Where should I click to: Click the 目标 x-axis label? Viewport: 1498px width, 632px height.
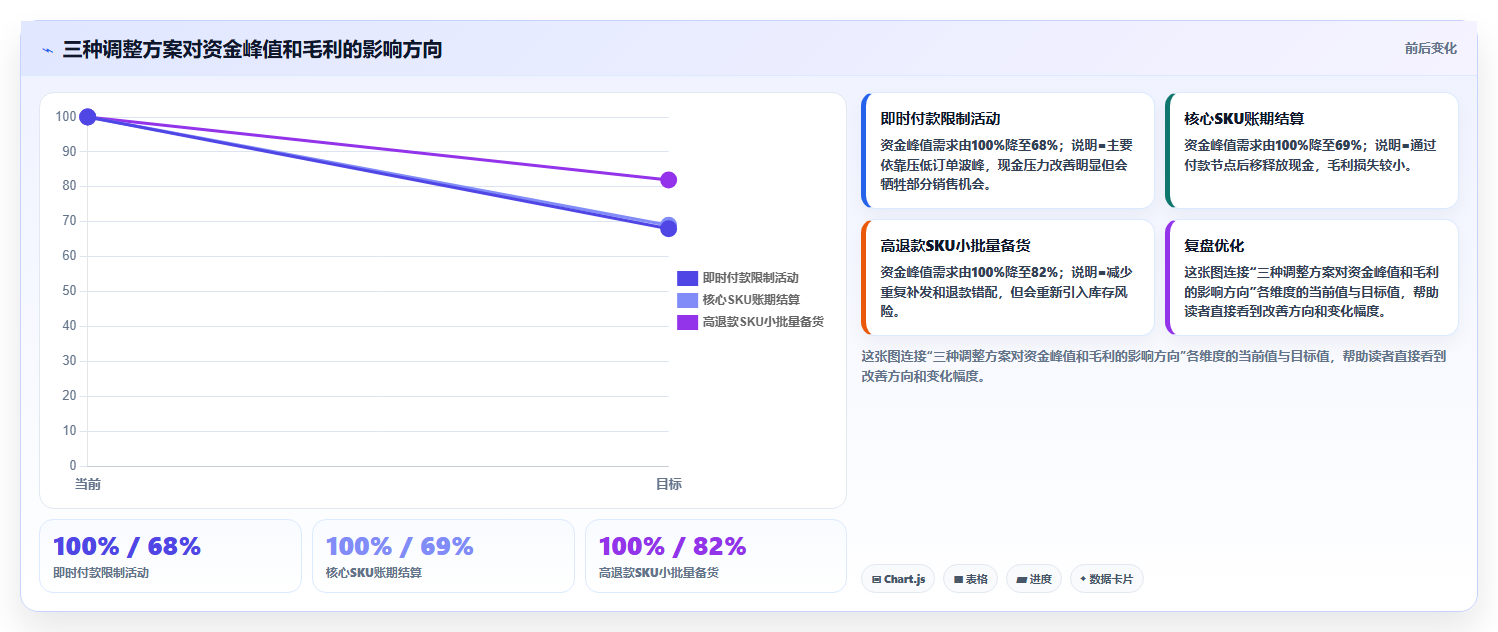click(x=669, y=484)
